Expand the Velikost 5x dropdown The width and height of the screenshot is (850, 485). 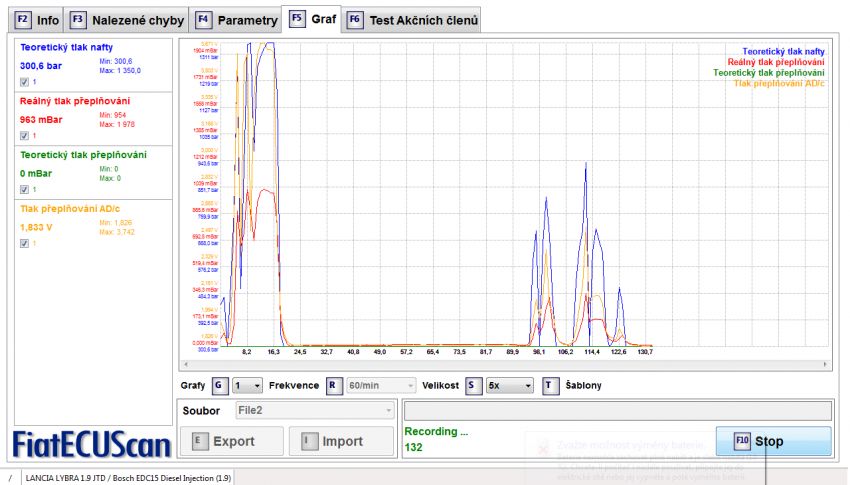508,385
